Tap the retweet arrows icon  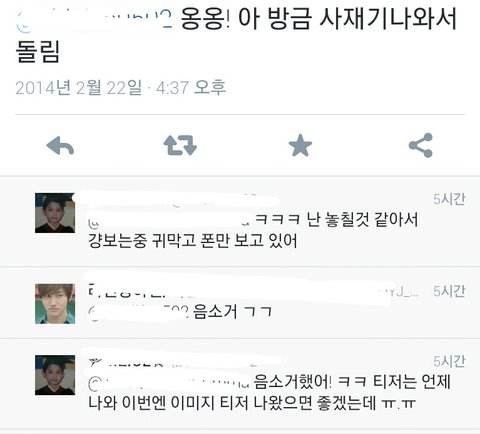coord(180,145)
